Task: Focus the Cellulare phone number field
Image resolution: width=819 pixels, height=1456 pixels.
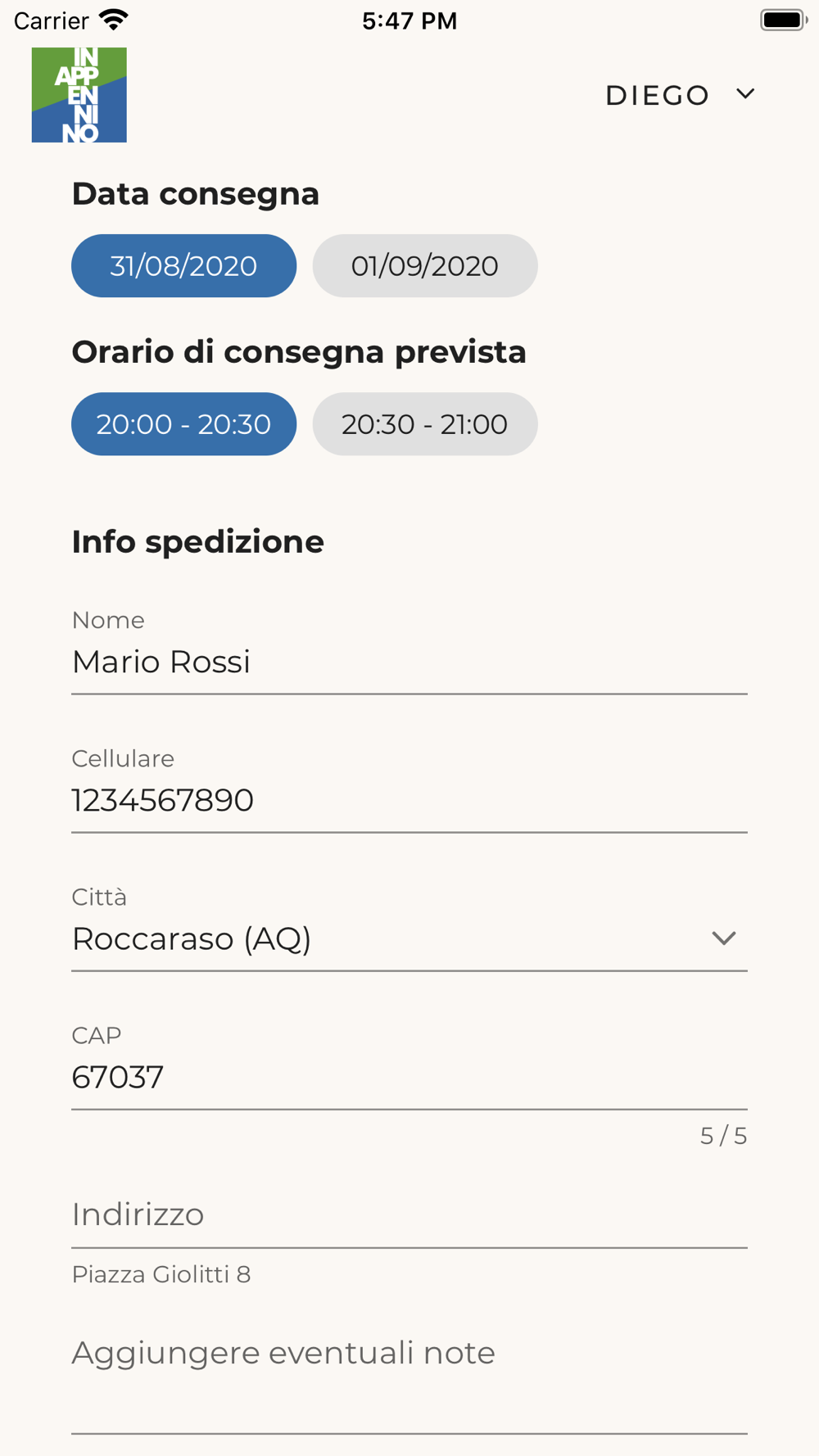Action: pos(409,789)
